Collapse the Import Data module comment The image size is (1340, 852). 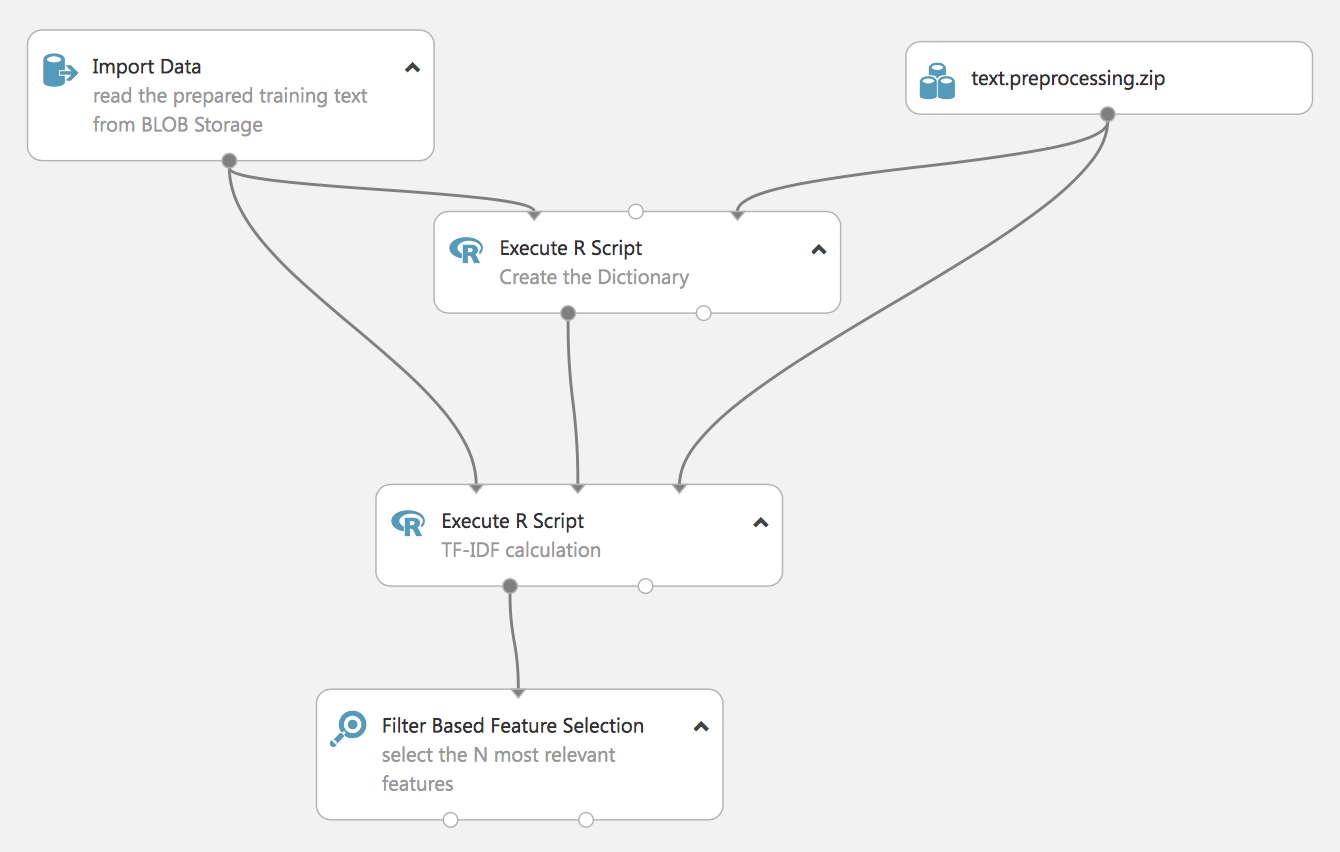pyautogui.click(x=412, y=68)
